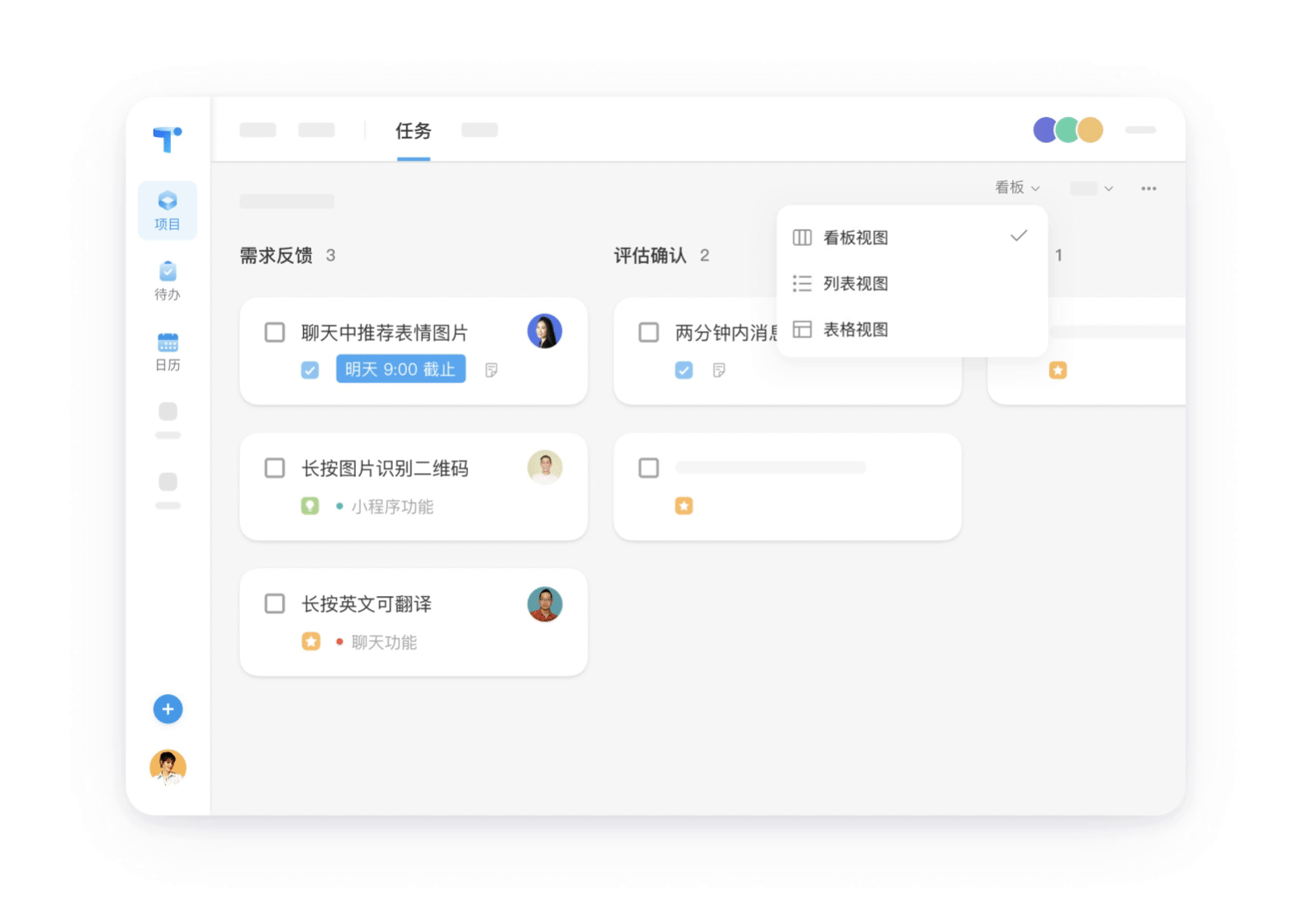
Task: Click the green tag icon on 长按图片识别二维码
Action: pos(310,506)
